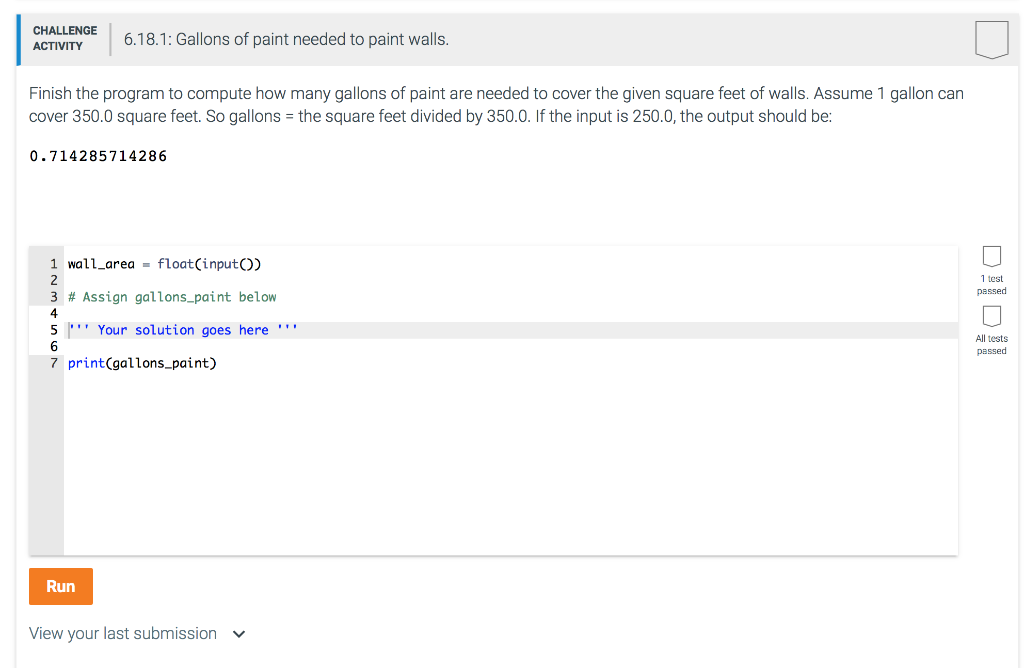The height and width of the screenshot is (668, 1024).
Task: Click line 5 placeholder "Your solution goes here"
Action: [x=182, y=329]
